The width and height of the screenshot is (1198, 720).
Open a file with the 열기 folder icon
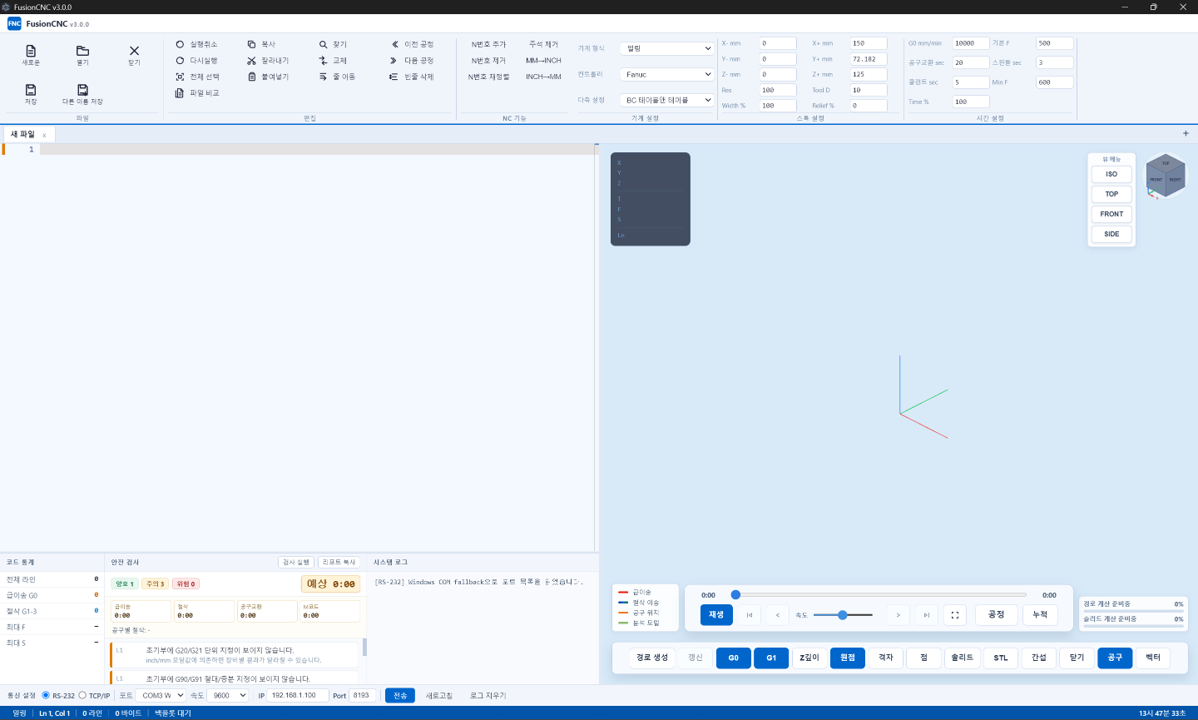83,51
